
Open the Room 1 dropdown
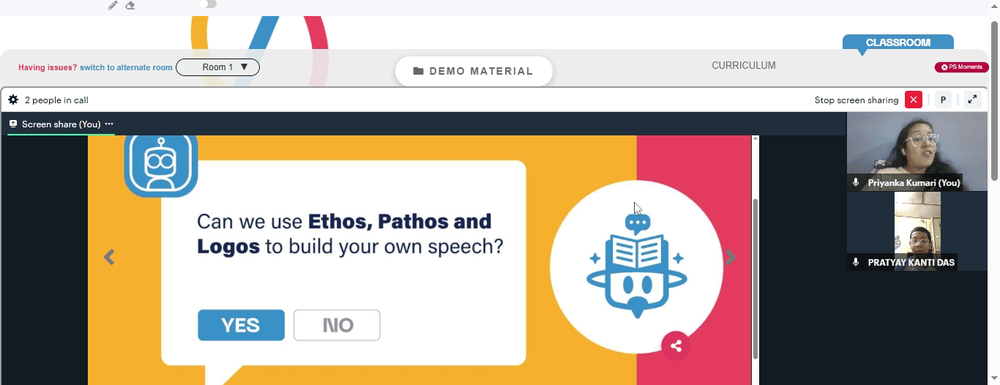point(217,67)
